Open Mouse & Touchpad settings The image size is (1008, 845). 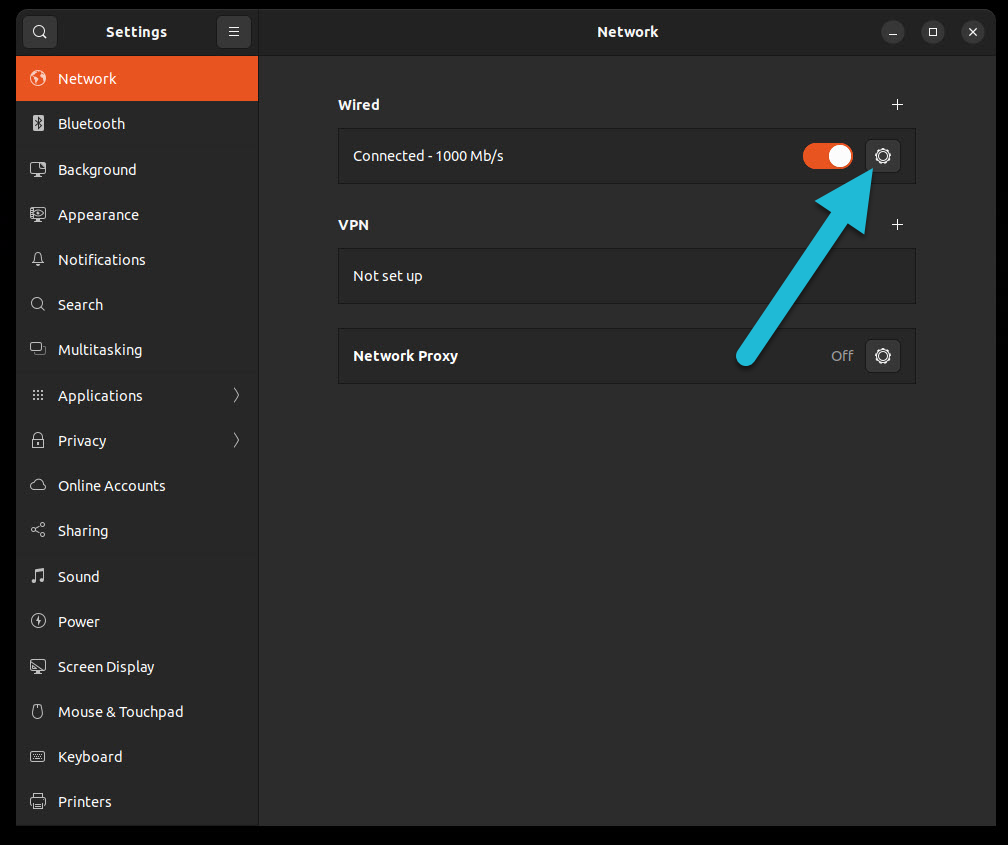point(120,711)
